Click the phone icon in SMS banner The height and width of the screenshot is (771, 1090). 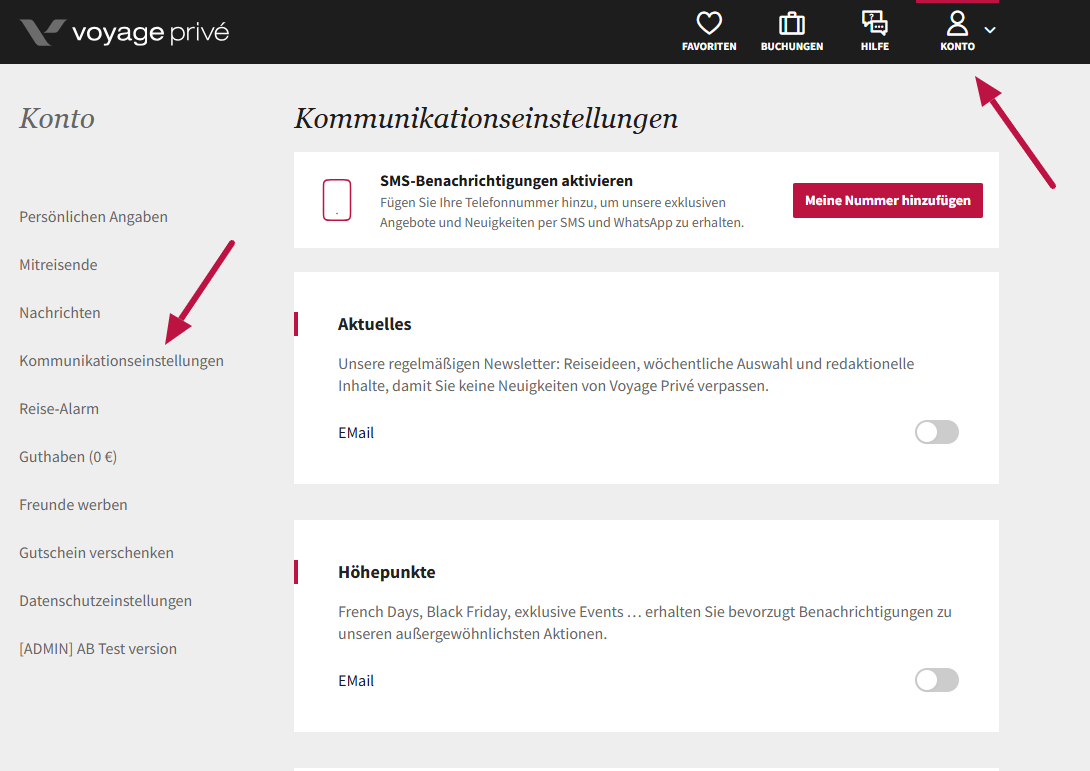pyautogui.click(x=337, y=200)
